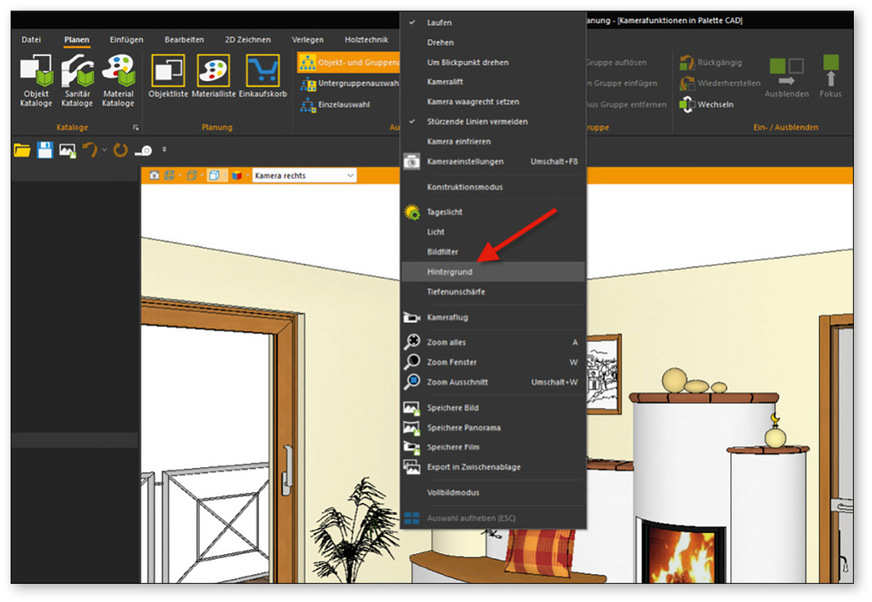The image size is (872, 602).
Task: Click the yellow open folder icon
Action: (x=22, y=150)
